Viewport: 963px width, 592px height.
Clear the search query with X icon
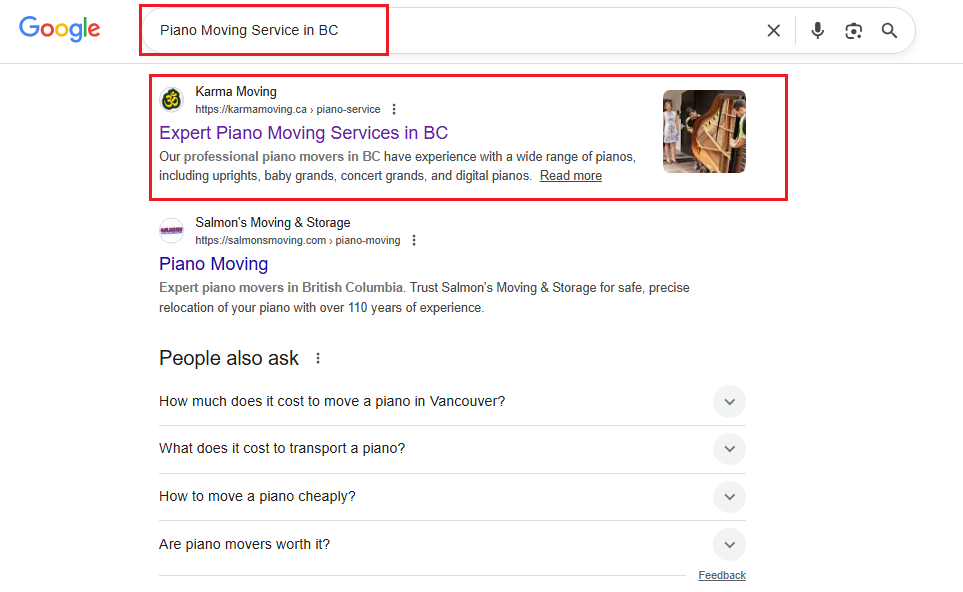point(773,31)
